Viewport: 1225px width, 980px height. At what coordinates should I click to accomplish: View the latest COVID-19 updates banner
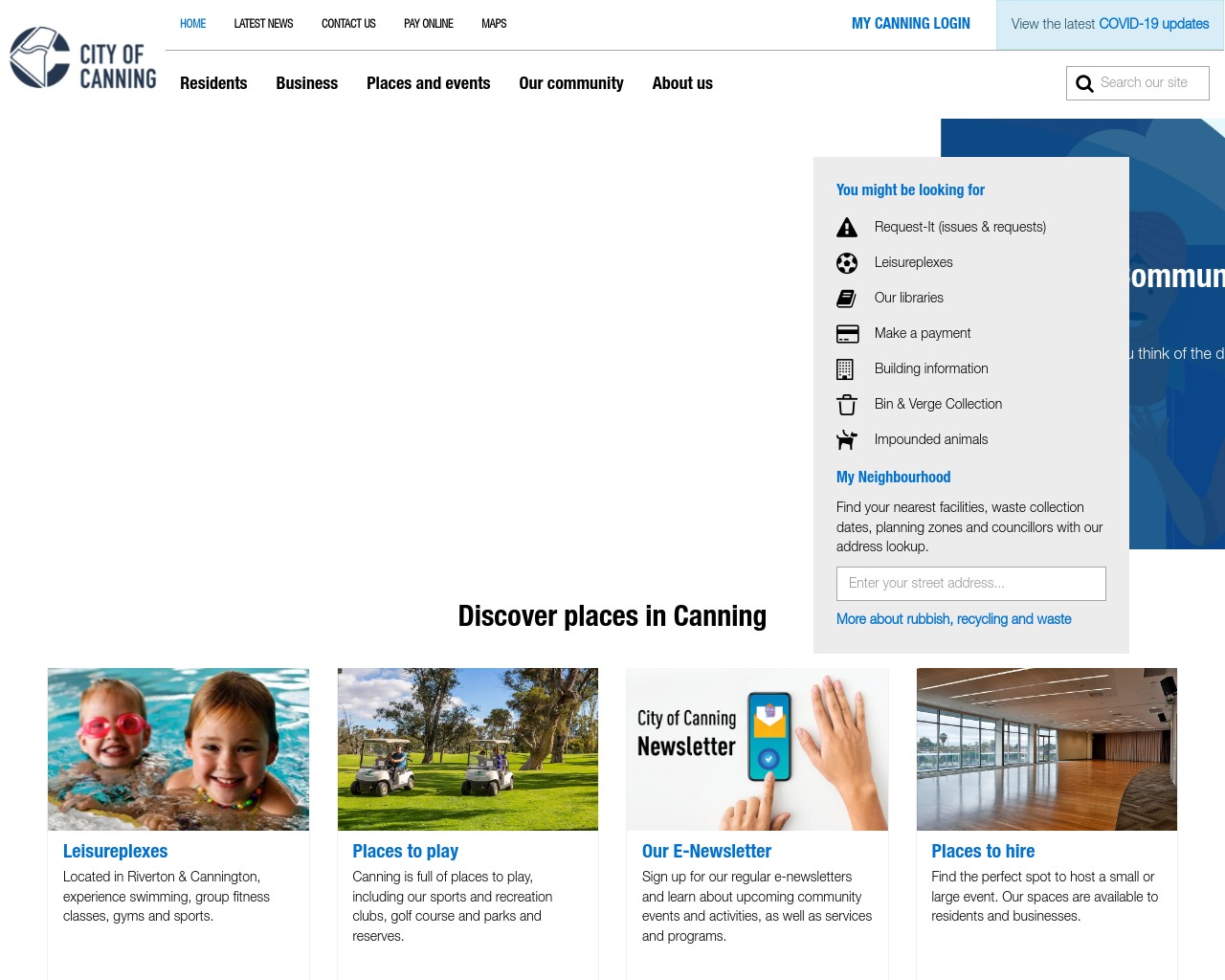[1109, 24]
